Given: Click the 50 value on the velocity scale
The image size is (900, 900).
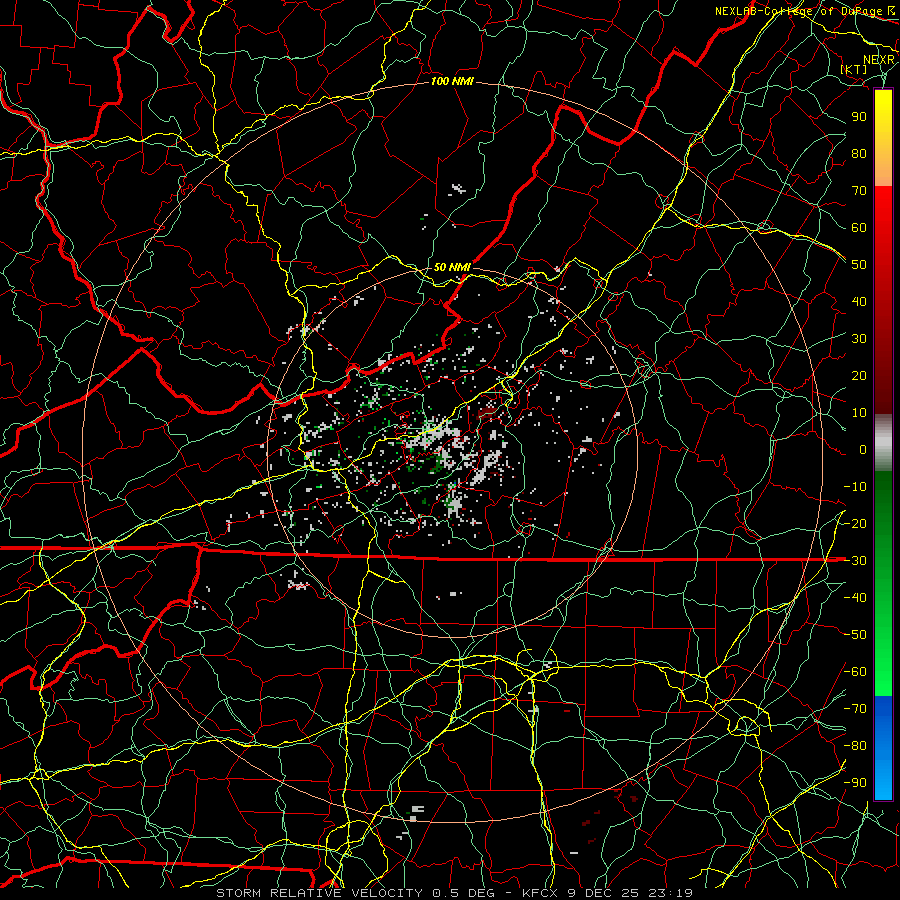Looking at the screenshot, I should (859, 265).
